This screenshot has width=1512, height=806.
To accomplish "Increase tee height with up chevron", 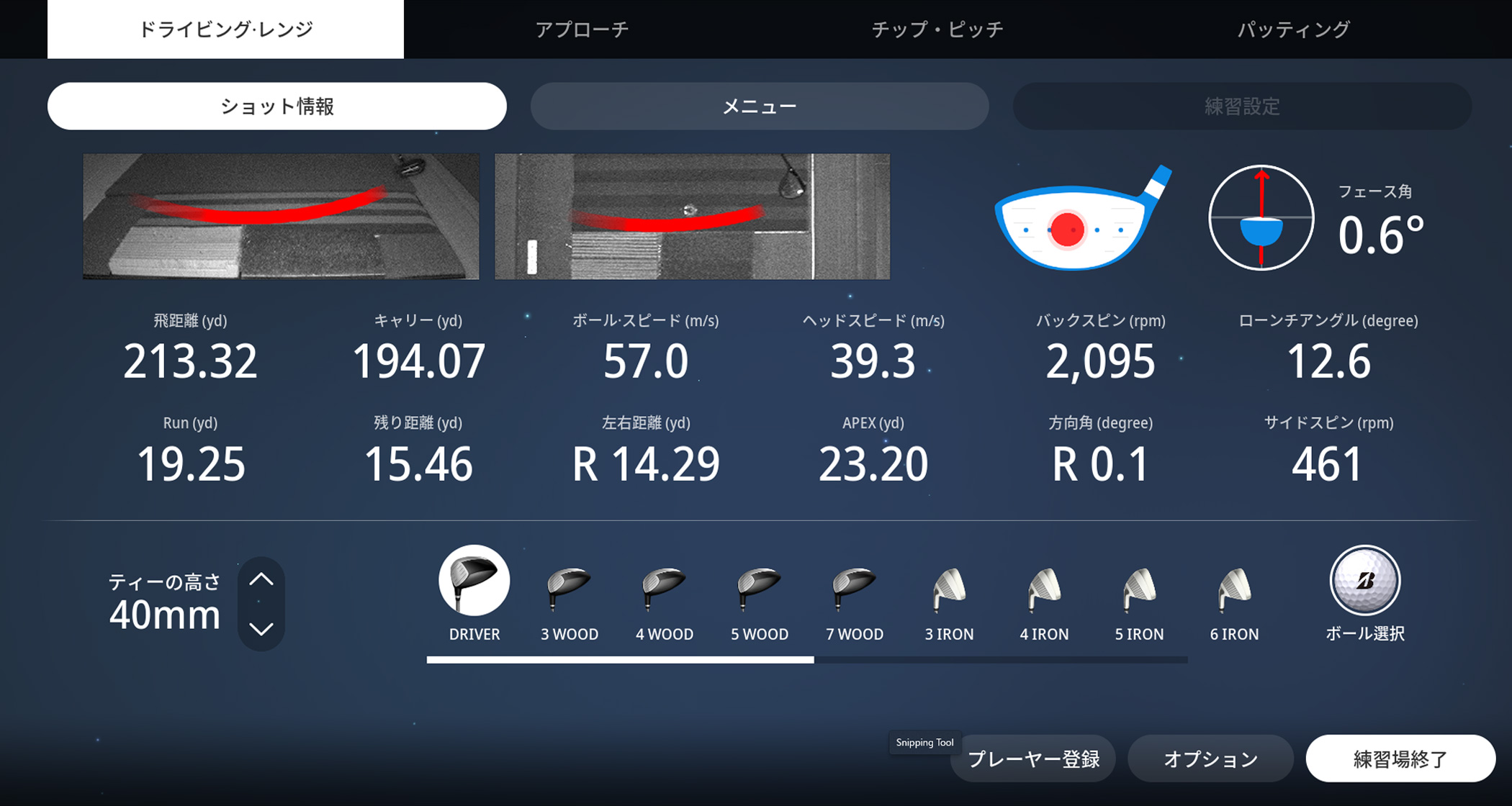I will 261,579.
